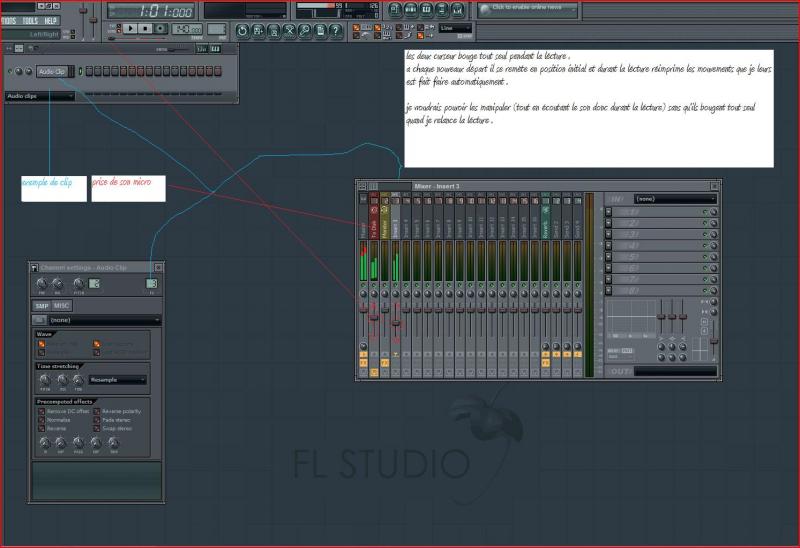Click the mix level knob of effect slot 1
This screenshot has width=800, height=548.
point(714,212)
